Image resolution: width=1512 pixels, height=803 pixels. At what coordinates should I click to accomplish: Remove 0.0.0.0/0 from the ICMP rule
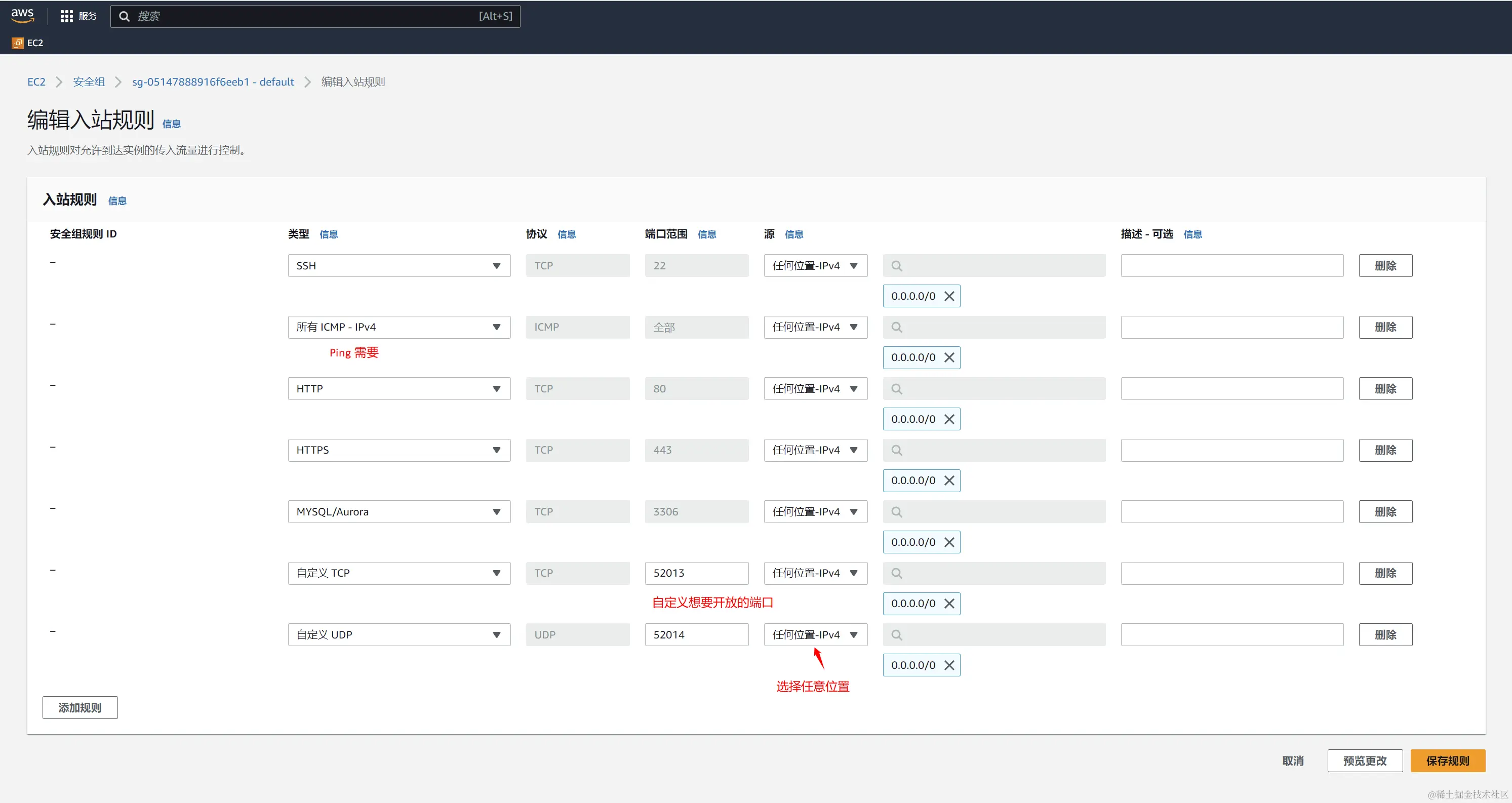(x=949, y=357)
